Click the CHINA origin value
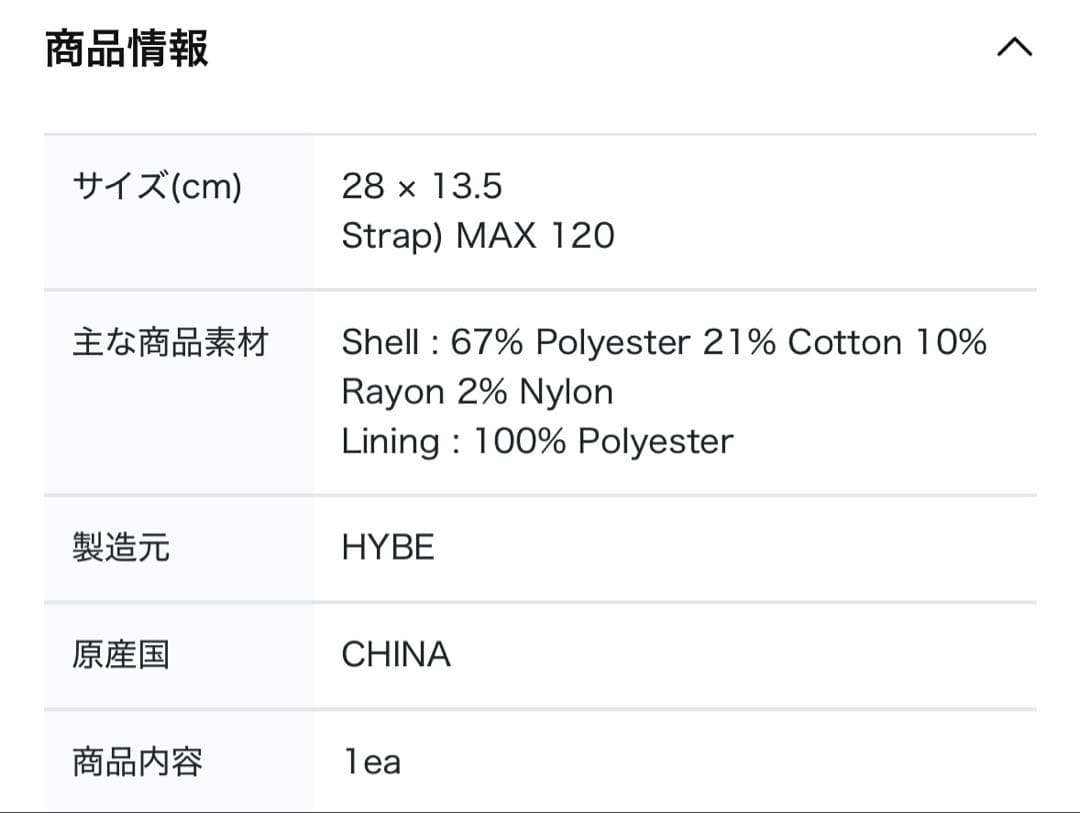 (x=396, y=655)
